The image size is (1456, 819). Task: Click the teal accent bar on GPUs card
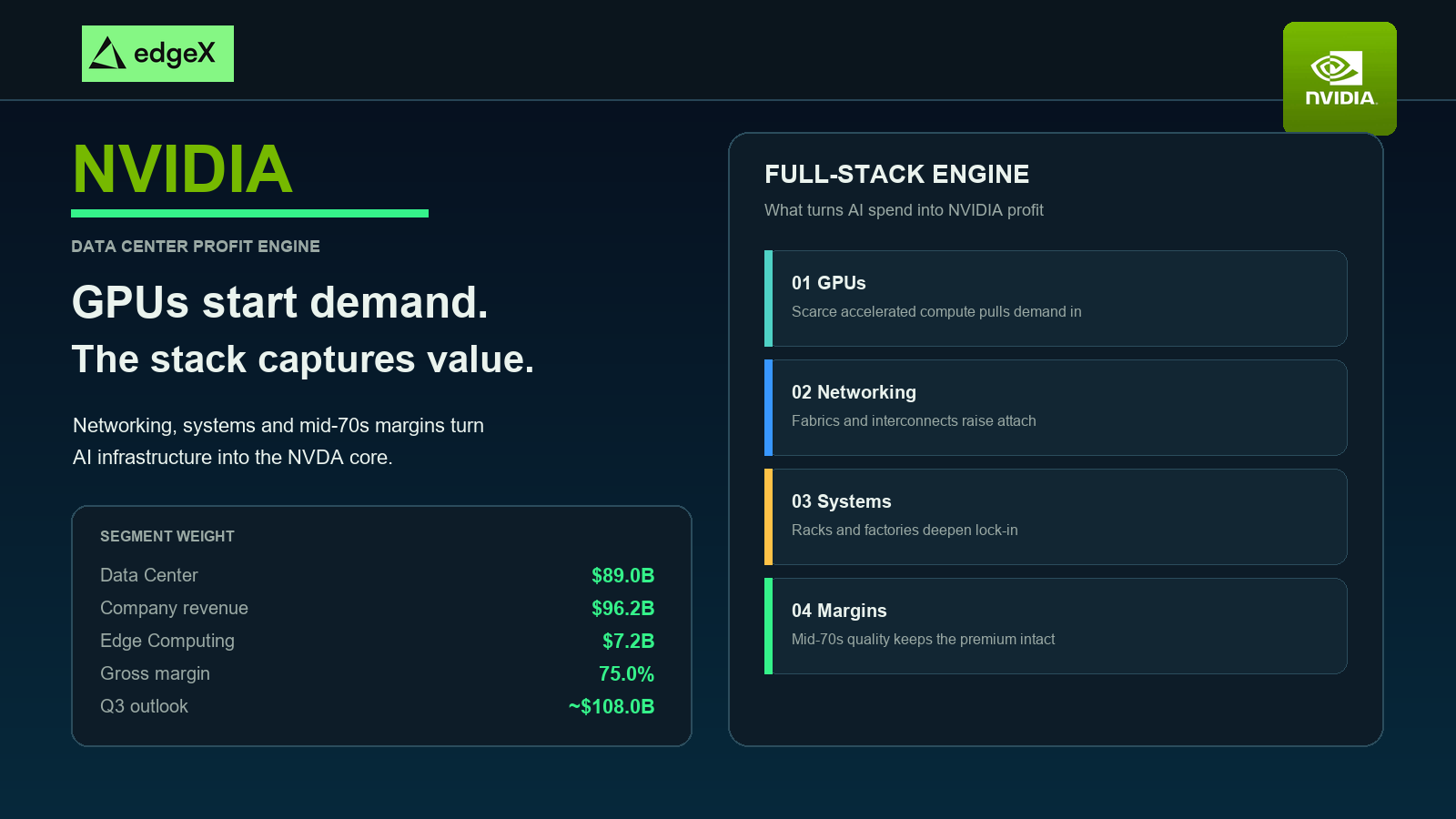click(768, 298)
